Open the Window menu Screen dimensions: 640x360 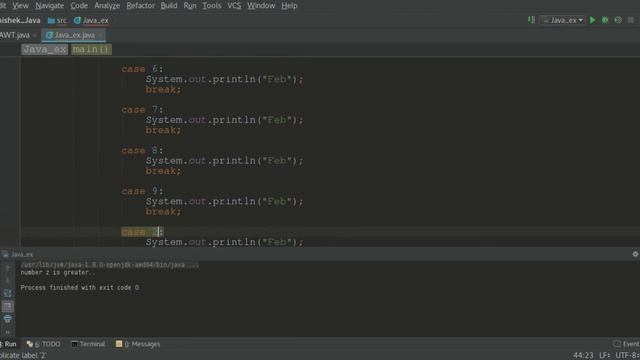click(x=261, y=6)
